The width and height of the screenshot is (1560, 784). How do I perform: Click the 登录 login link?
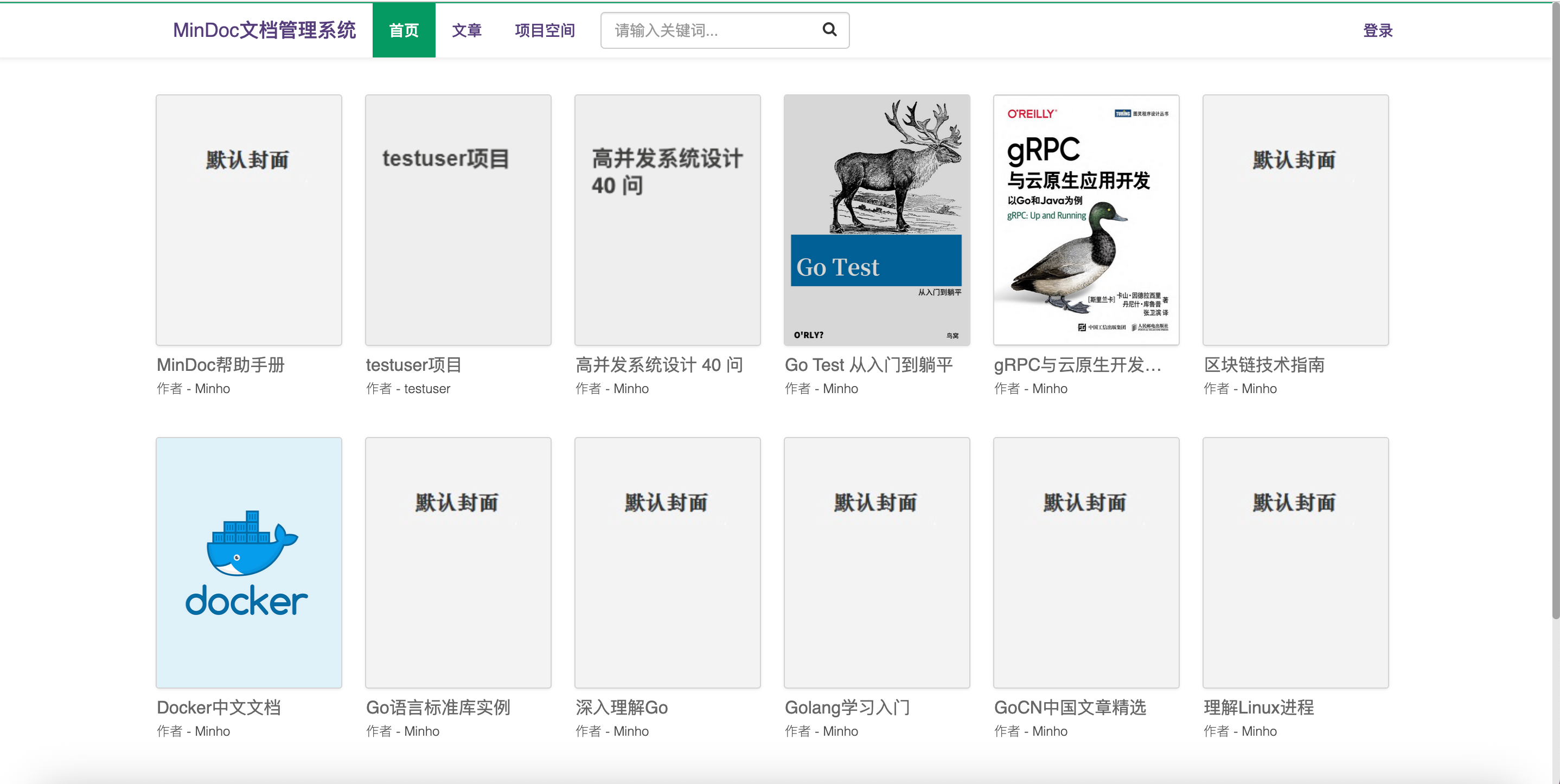tap(1377, 30)
